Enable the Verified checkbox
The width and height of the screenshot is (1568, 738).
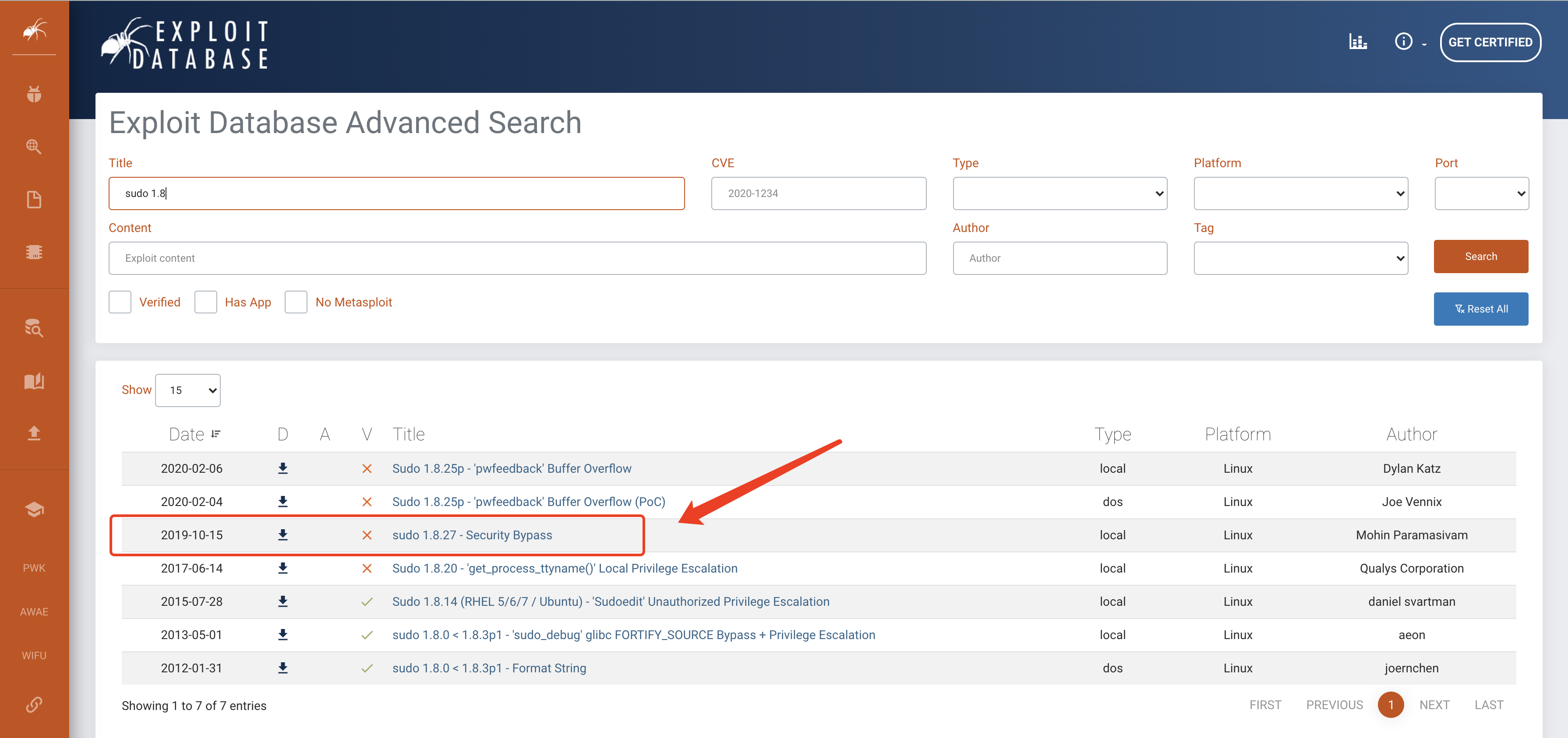120,302
